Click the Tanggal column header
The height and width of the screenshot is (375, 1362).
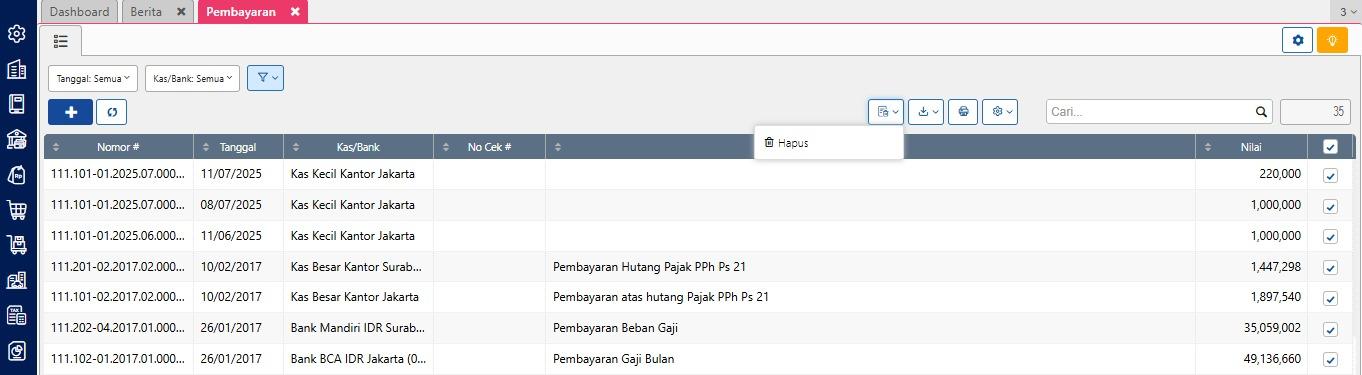tap(238, 147)
